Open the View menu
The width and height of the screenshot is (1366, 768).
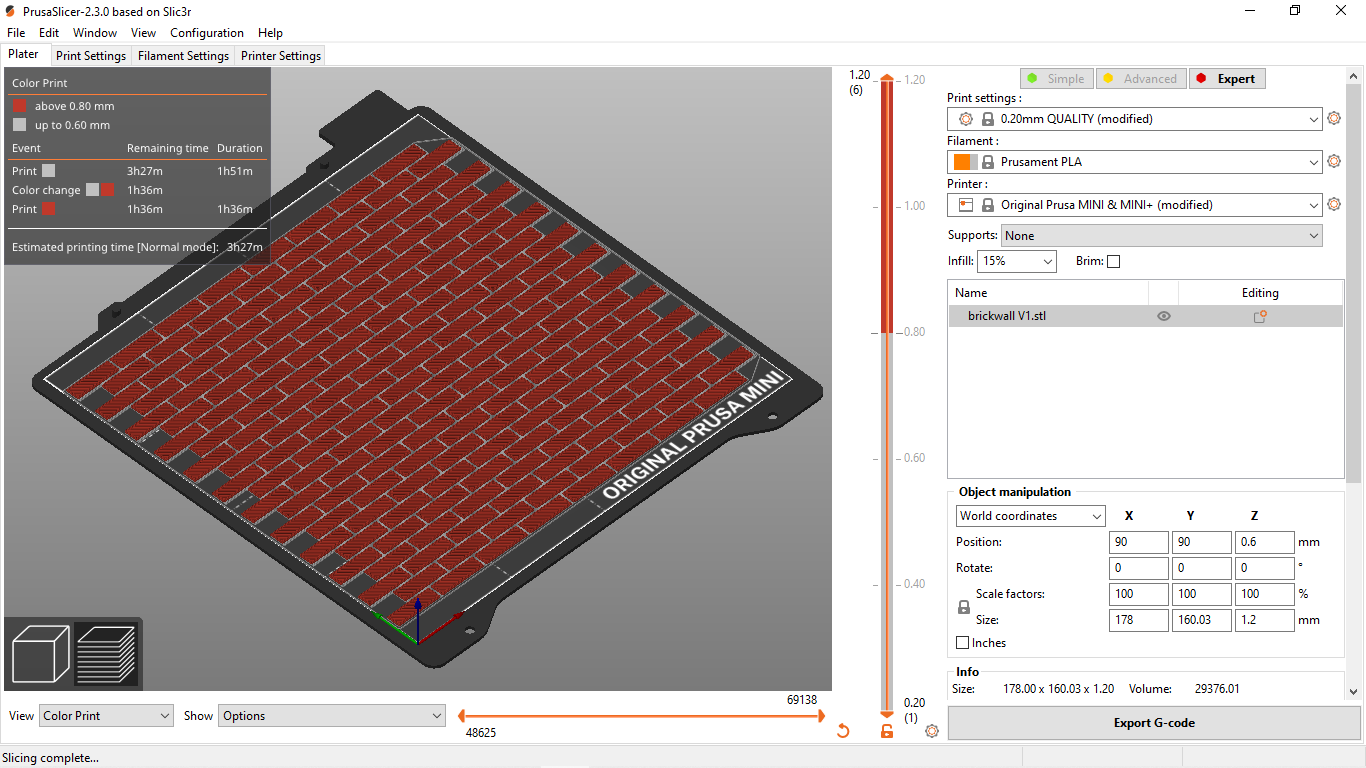[x=144, y=33]
